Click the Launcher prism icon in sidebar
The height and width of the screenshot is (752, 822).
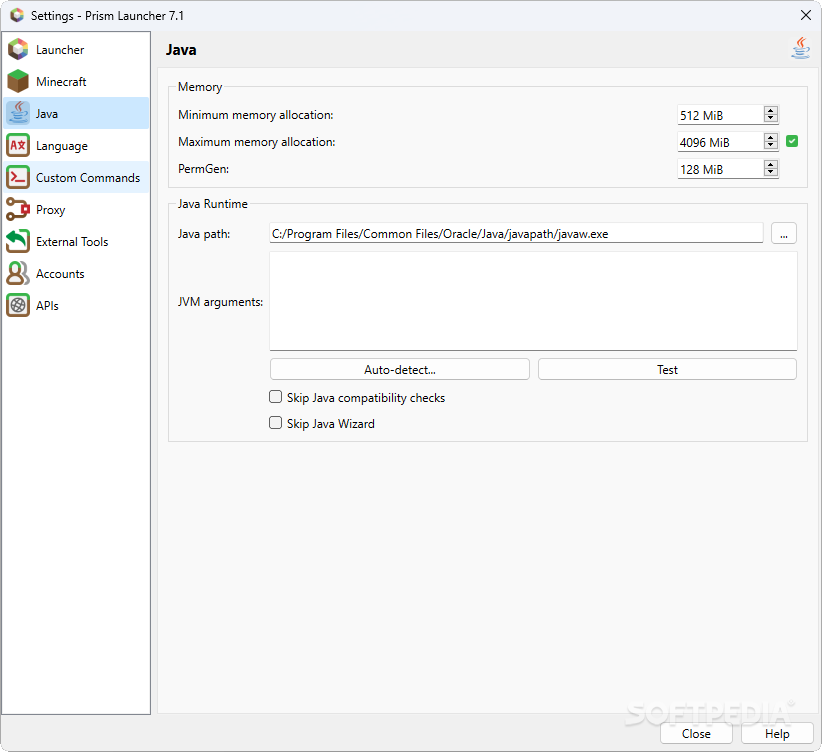coord(18,49)
